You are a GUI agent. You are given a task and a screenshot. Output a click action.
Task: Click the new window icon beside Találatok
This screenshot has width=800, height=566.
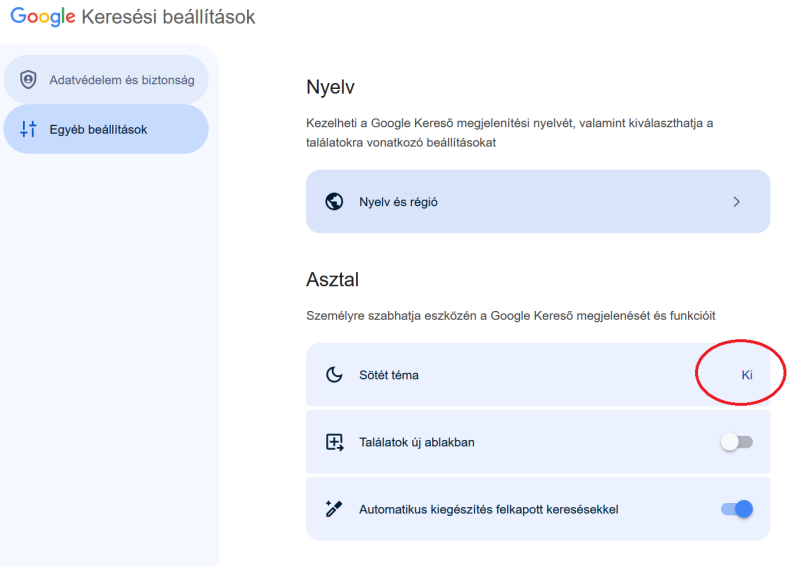pos(335,442)
